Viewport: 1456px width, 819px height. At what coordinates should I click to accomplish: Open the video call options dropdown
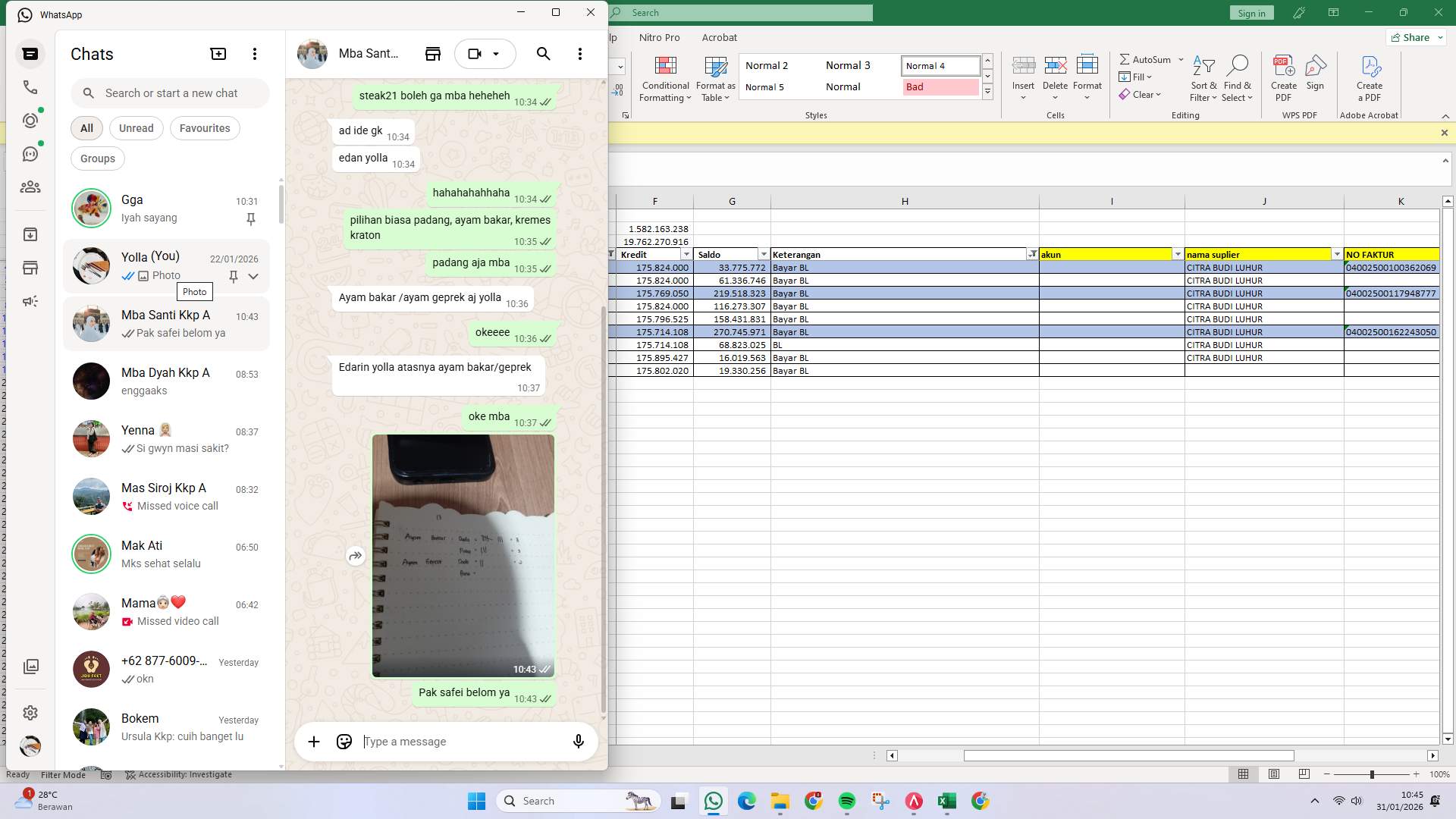click(x=497, y=54)
